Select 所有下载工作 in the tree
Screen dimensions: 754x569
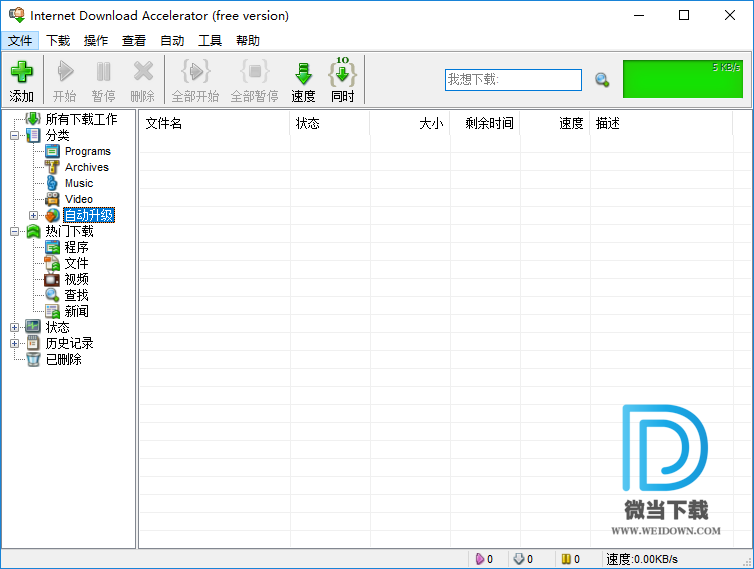(x=81, y=119)
